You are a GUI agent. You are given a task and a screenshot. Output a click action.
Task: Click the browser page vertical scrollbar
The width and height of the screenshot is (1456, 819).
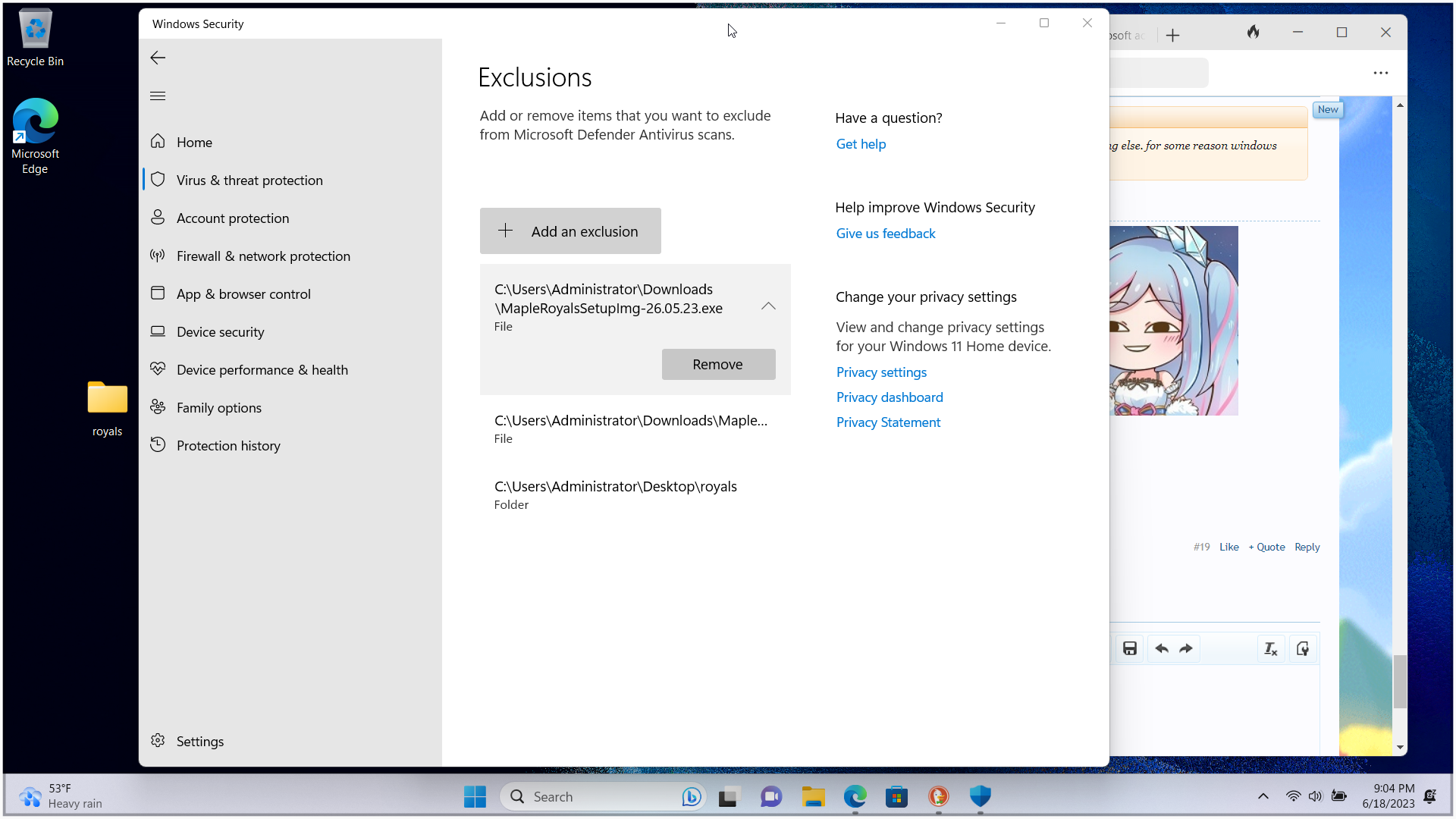1400,680
